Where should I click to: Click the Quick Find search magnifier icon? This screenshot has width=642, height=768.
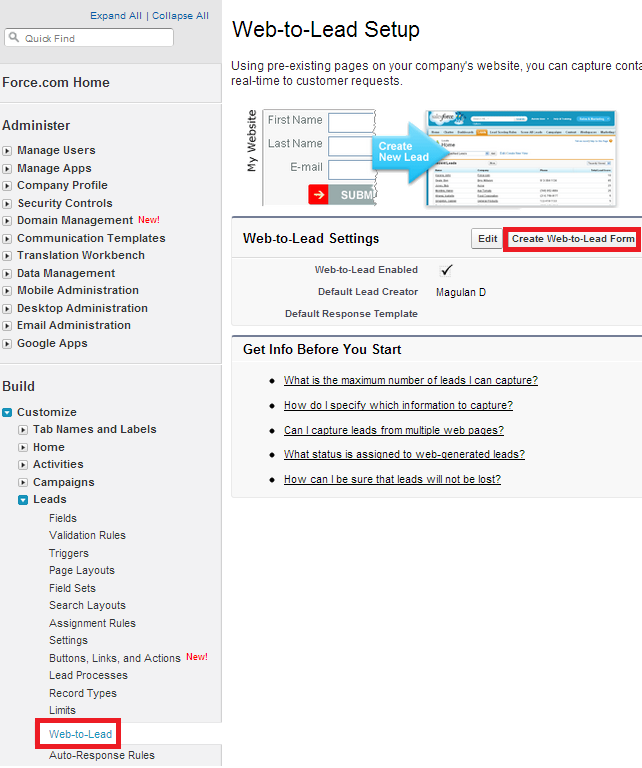pyautogui.click(x=14, y=38)
